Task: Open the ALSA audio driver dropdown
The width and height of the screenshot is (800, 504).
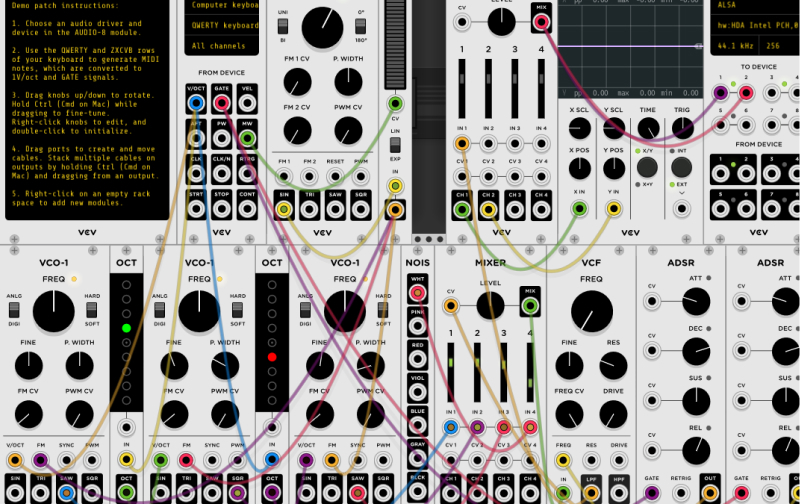Action: pos(755,6)
